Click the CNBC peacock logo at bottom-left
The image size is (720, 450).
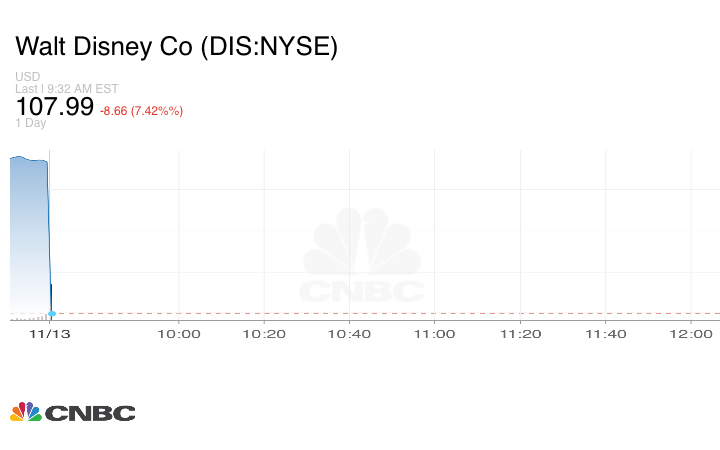[25, 411]
